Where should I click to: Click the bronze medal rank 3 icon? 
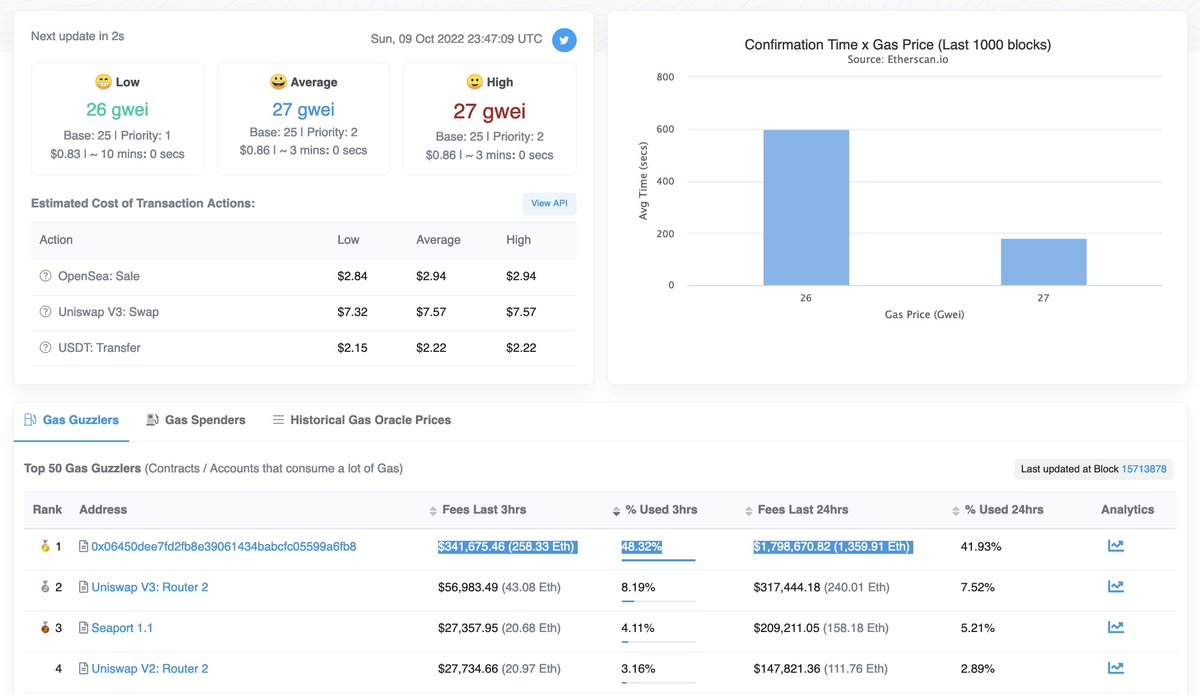tap(44, 628)
